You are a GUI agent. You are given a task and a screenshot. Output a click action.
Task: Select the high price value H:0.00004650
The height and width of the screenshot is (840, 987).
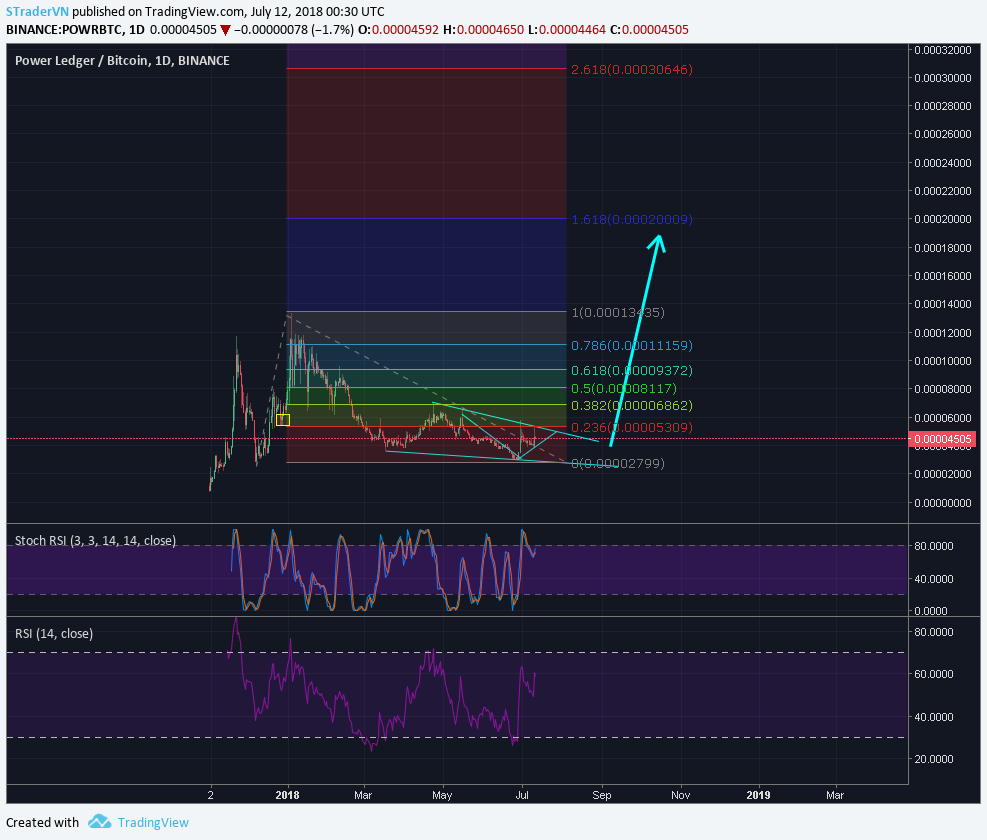(483, 30)
